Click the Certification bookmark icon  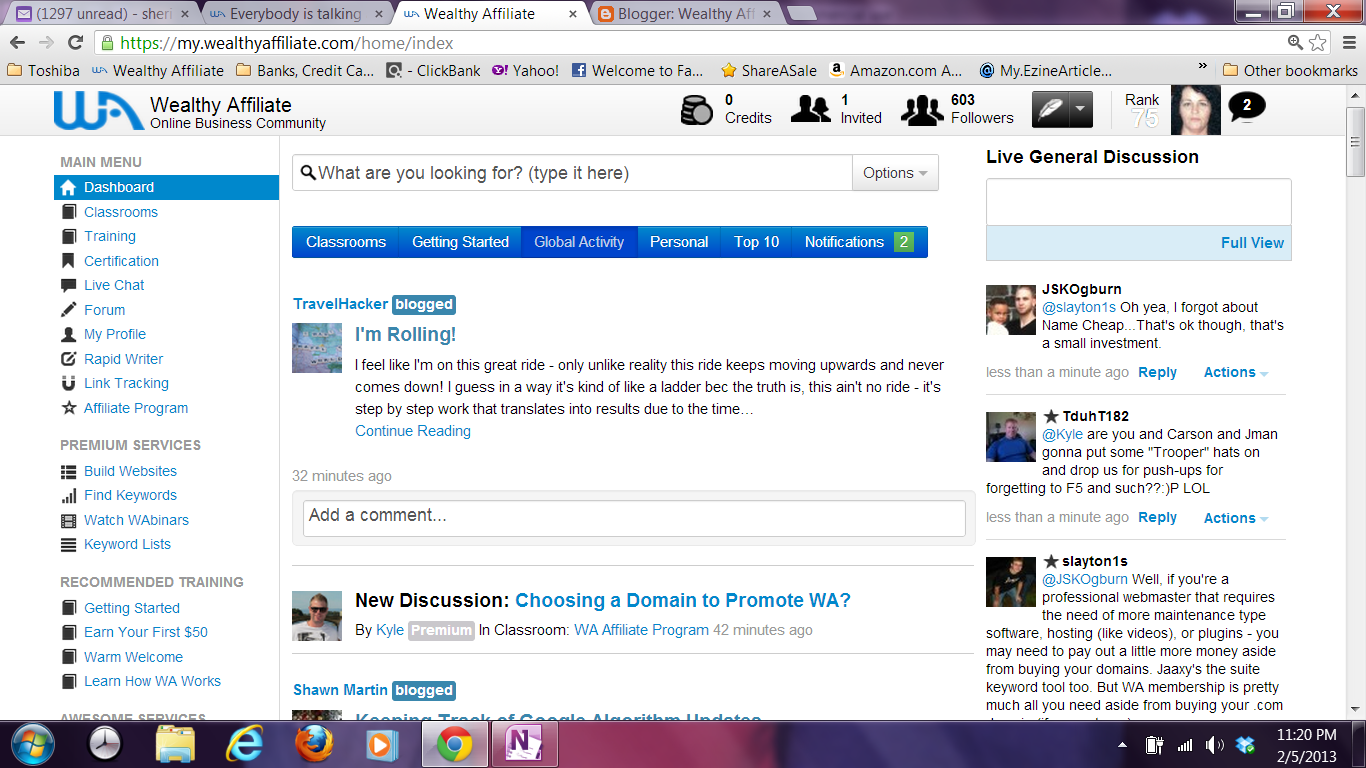(68, 261)
